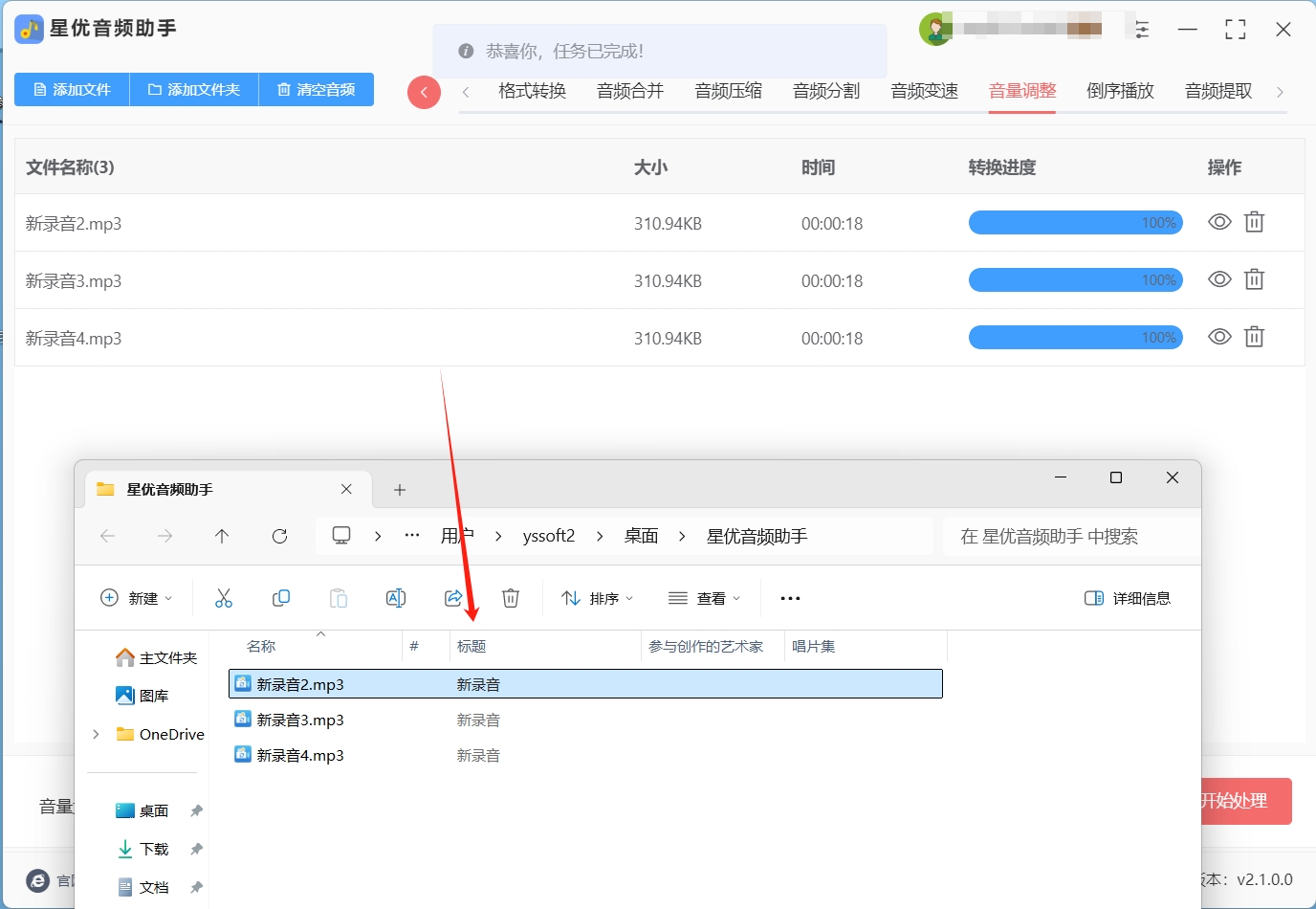Image resolution: width=1316 pixels, height=909 pixels.
Task: Select 新录音3.mp3 in the Explorer file list
Action: coord(586,720)
